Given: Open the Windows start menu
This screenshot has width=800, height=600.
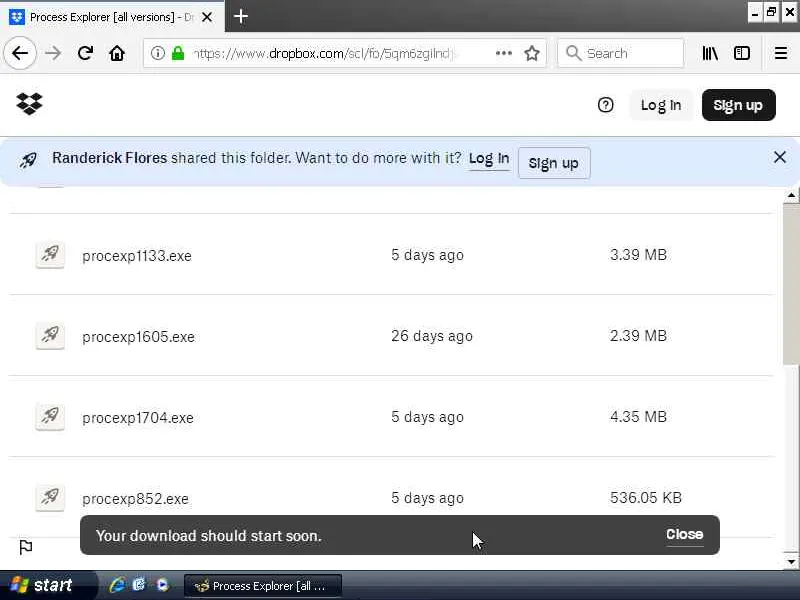Looking at the screenshot, I should (x=47, y=585).
